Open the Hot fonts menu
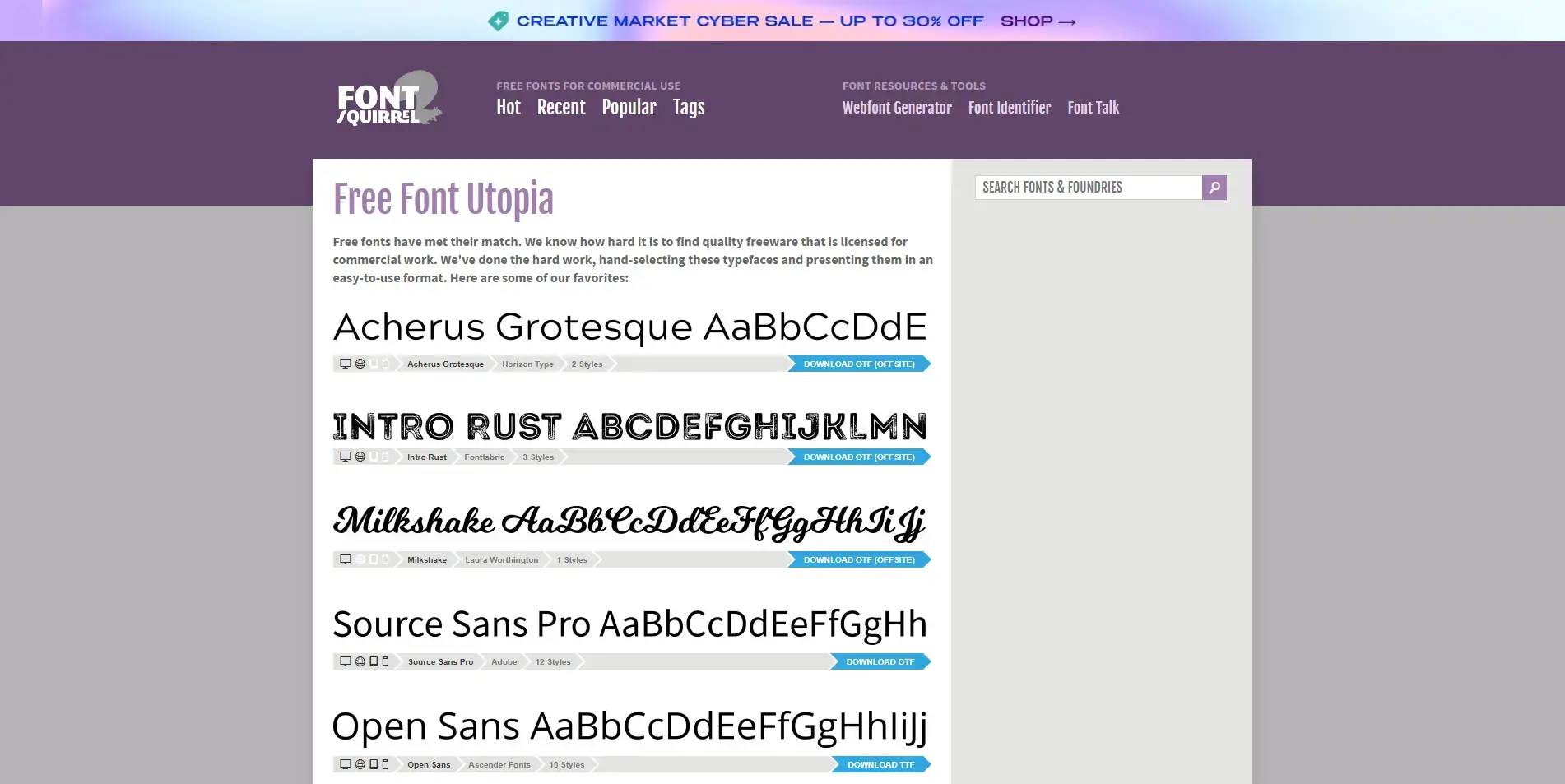Viewport: 1565px width, 784px height. click(x=509, y=107)
